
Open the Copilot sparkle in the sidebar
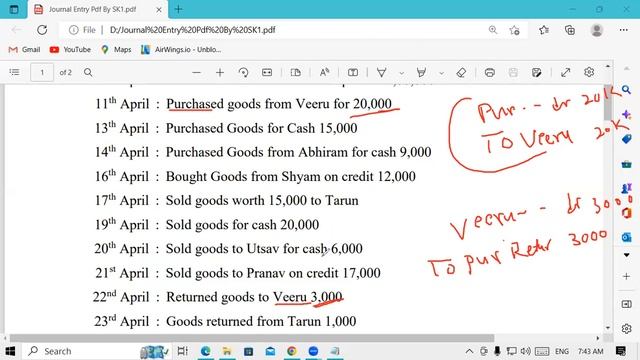[x=627, y=115]
